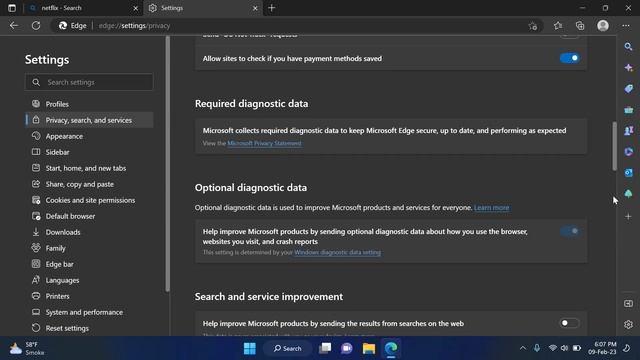Viewport: 640px width, 360px height.
Task: Open the sidebar Microsoft 365 icon
Action: coord(628,152)
